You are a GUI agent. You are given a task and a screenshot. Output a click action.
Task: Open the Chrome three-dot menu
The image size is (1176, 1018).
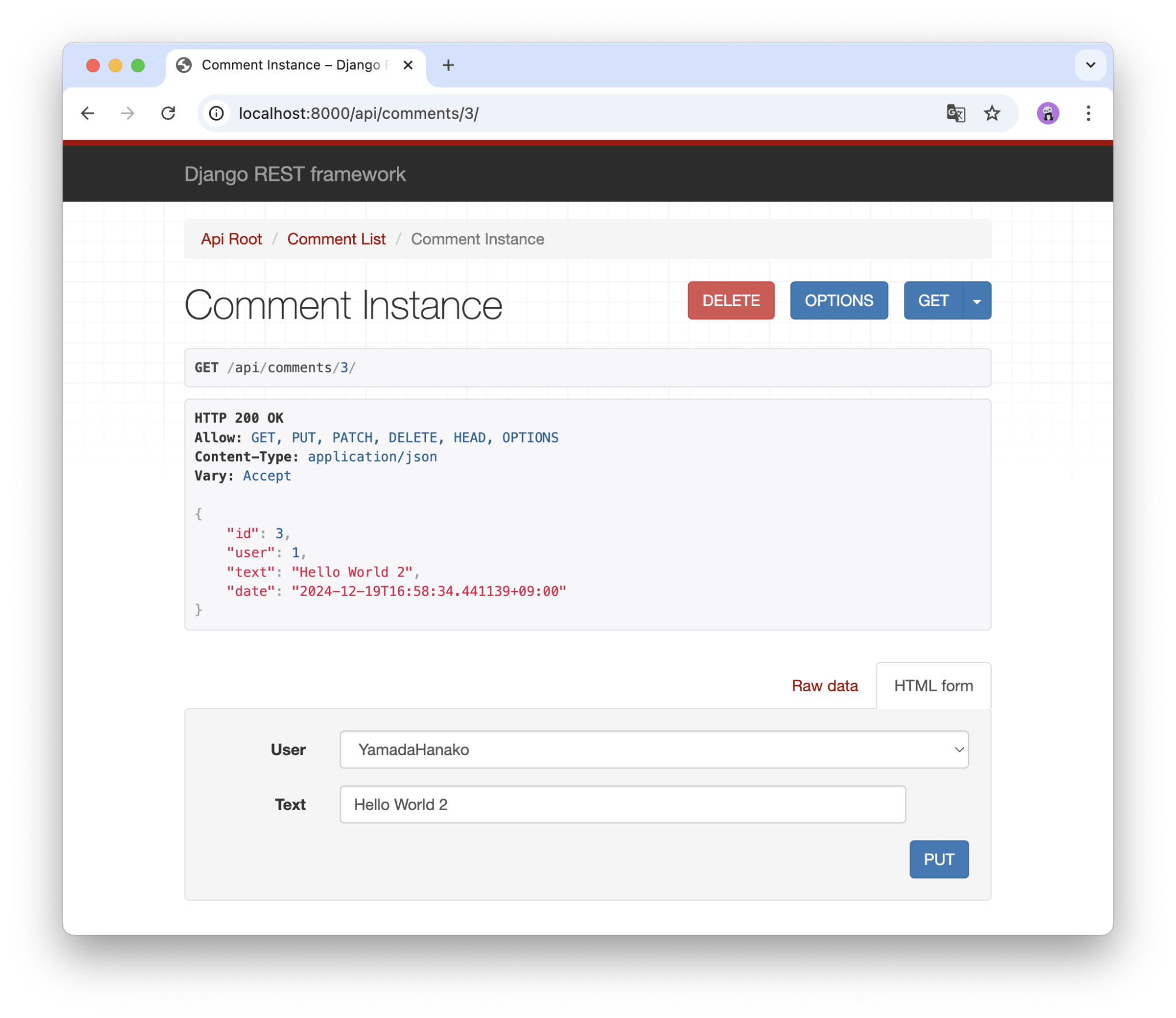pos(1088,113)
